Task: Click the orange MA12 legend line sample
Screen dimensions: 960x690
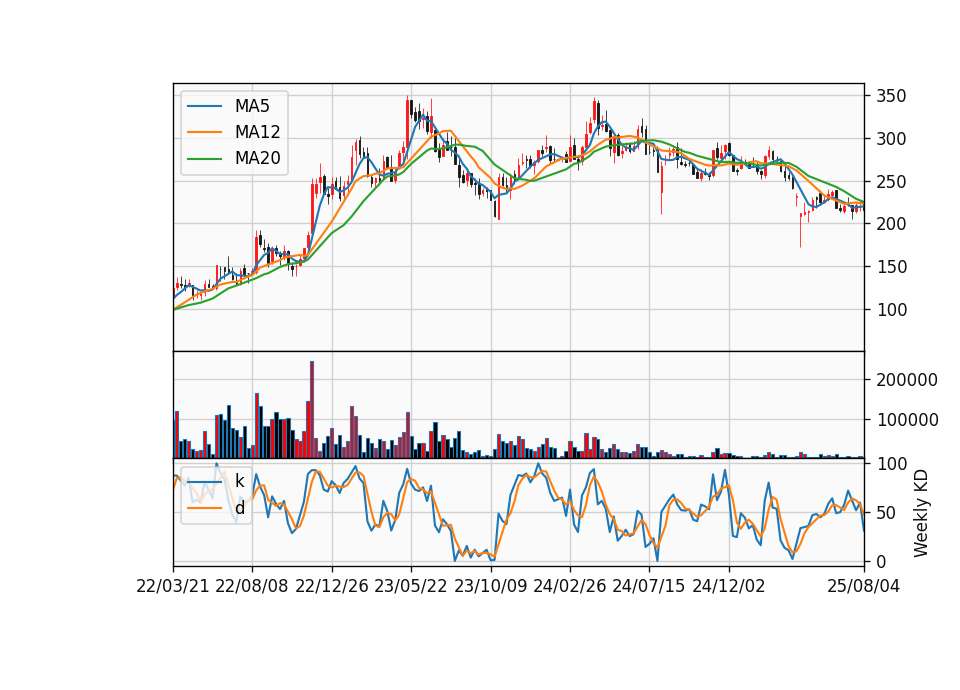Action: pyautogui.click(x=204, y=132)
